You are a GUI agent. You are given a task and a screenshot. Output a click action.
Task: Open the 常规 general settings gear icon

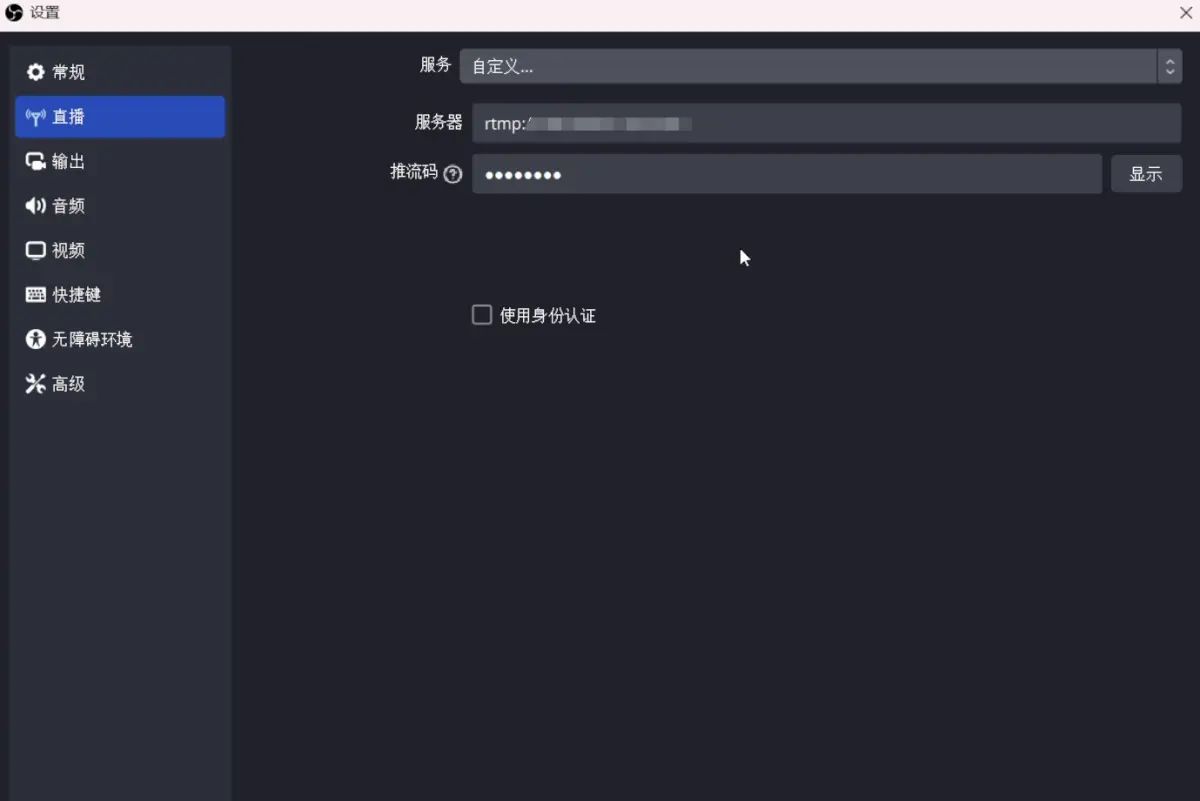[36, 71]
